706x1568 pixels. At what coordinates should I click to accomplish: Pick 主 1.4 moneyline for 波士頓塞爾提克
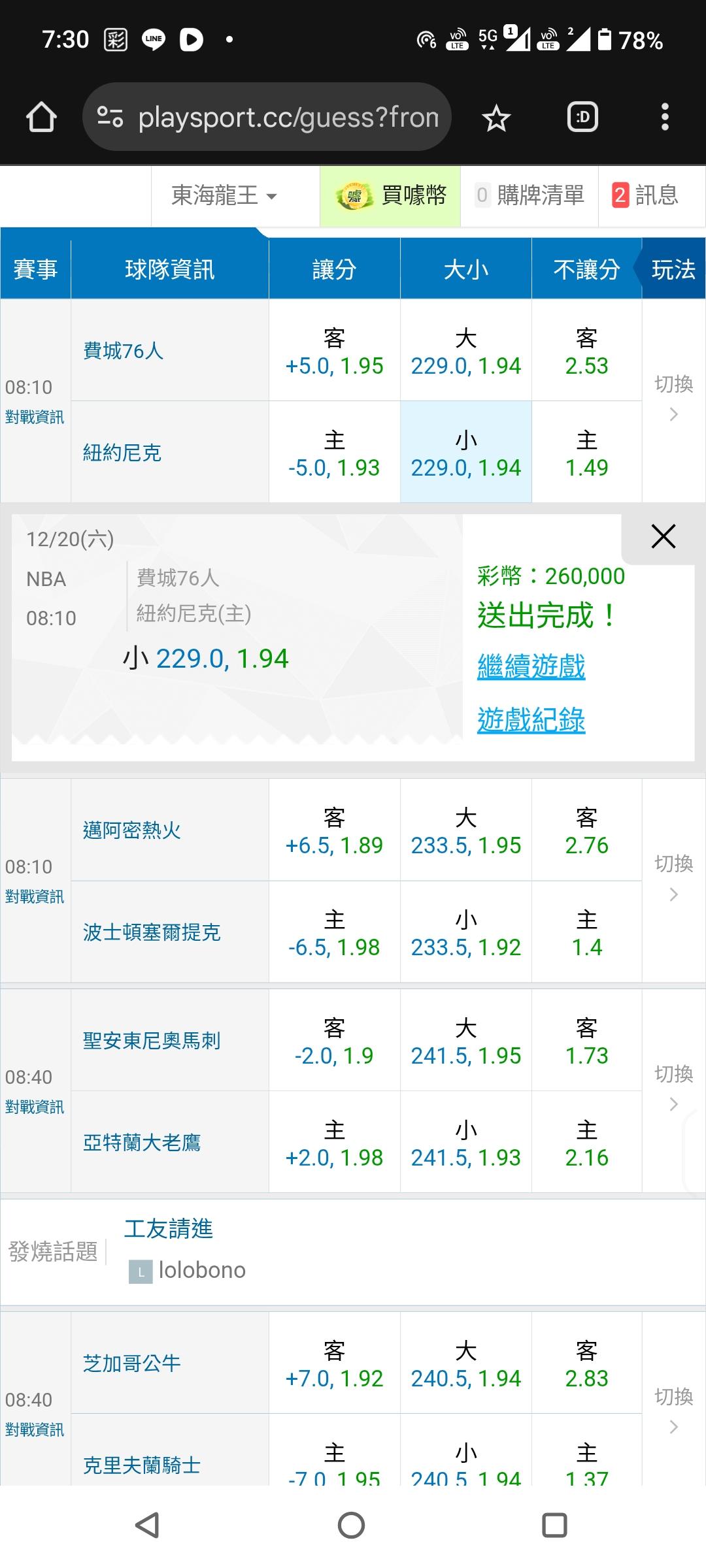tap(586, 932)
